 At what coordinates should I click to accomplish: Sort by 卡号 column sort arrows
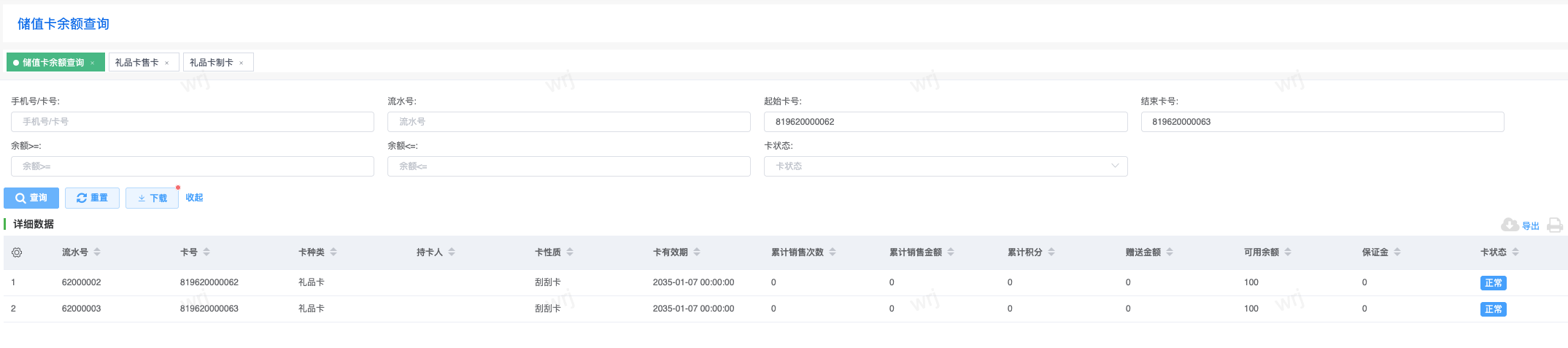pos(206,252)
